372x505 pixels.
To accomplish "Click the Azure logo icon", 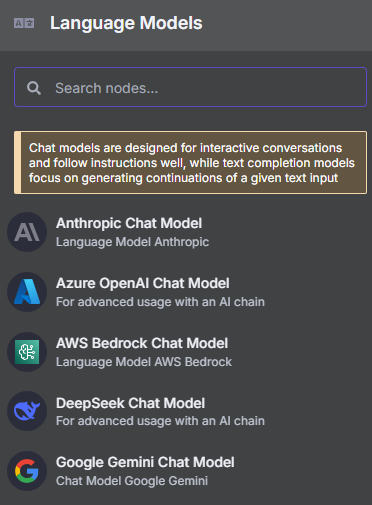I will tap(27, 292).
